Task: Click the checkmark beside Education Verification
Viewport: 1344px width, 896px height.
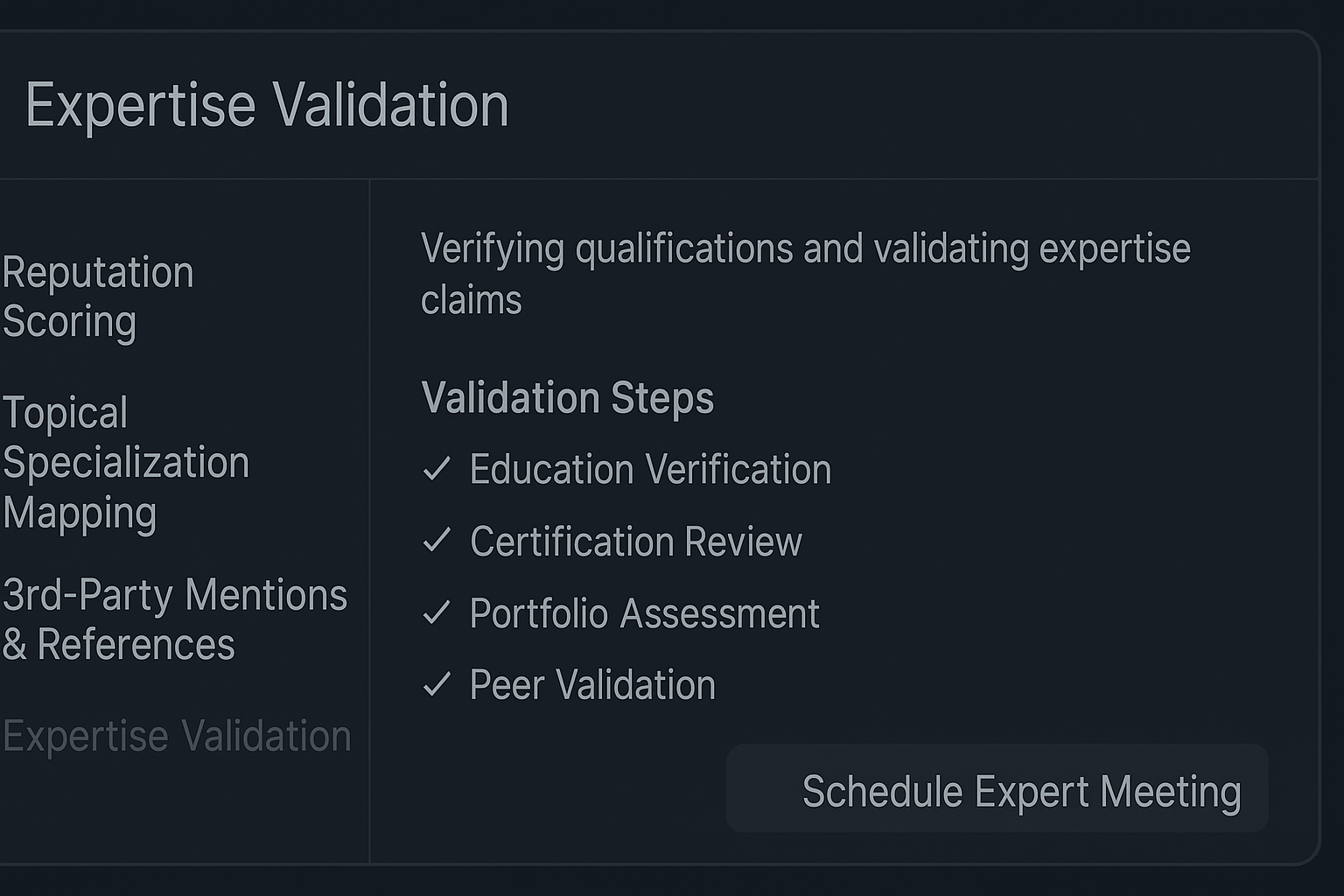Action: [437, 470]
